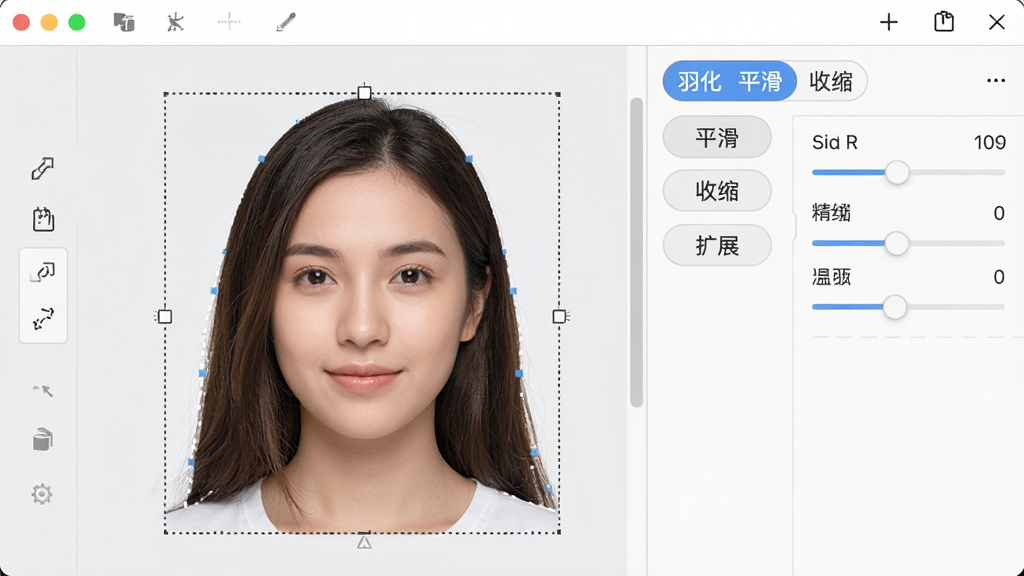Click the 温颈 label
The image size is (1024, 576).
pyautogui.click(x=831, y=277)
